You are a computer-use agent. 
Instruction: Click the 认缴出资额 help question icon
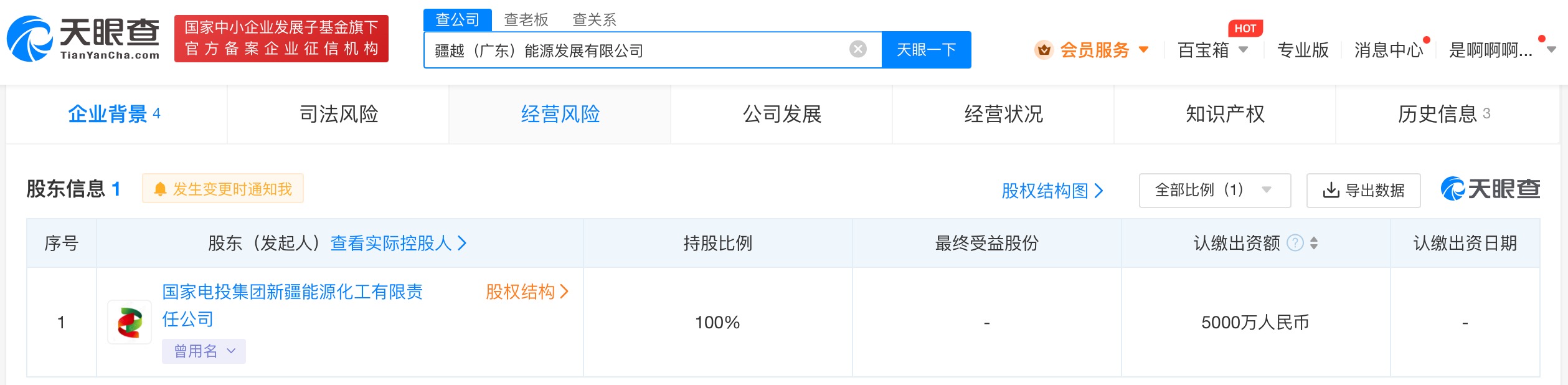click(1295, 243)
